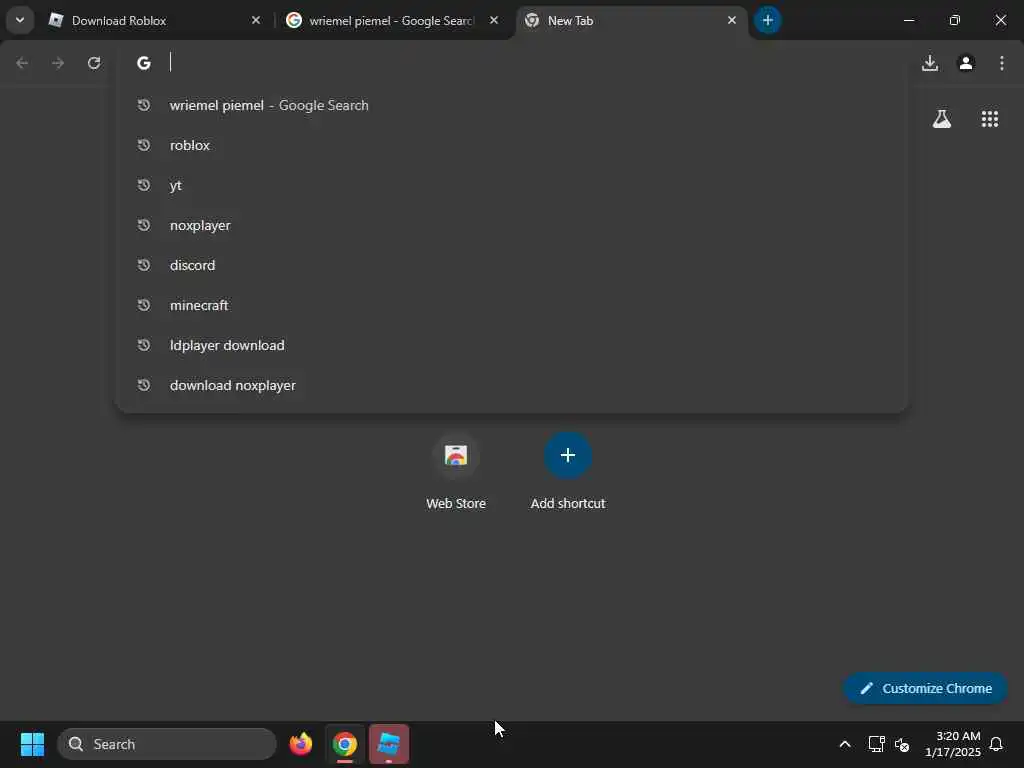
Task: Open Firefox from the taskbar
Action: (x=301, y=744)
